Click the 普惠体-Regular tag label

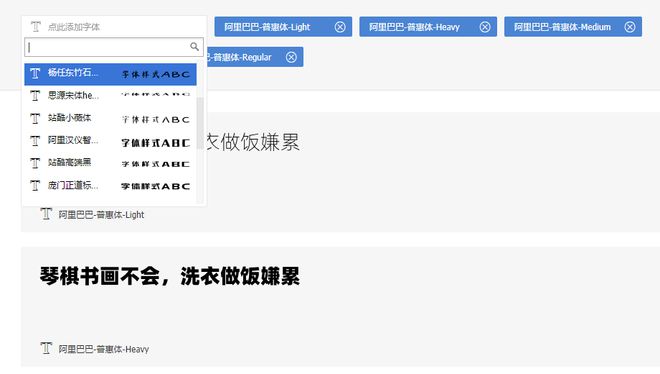click(x=239, y=57)
